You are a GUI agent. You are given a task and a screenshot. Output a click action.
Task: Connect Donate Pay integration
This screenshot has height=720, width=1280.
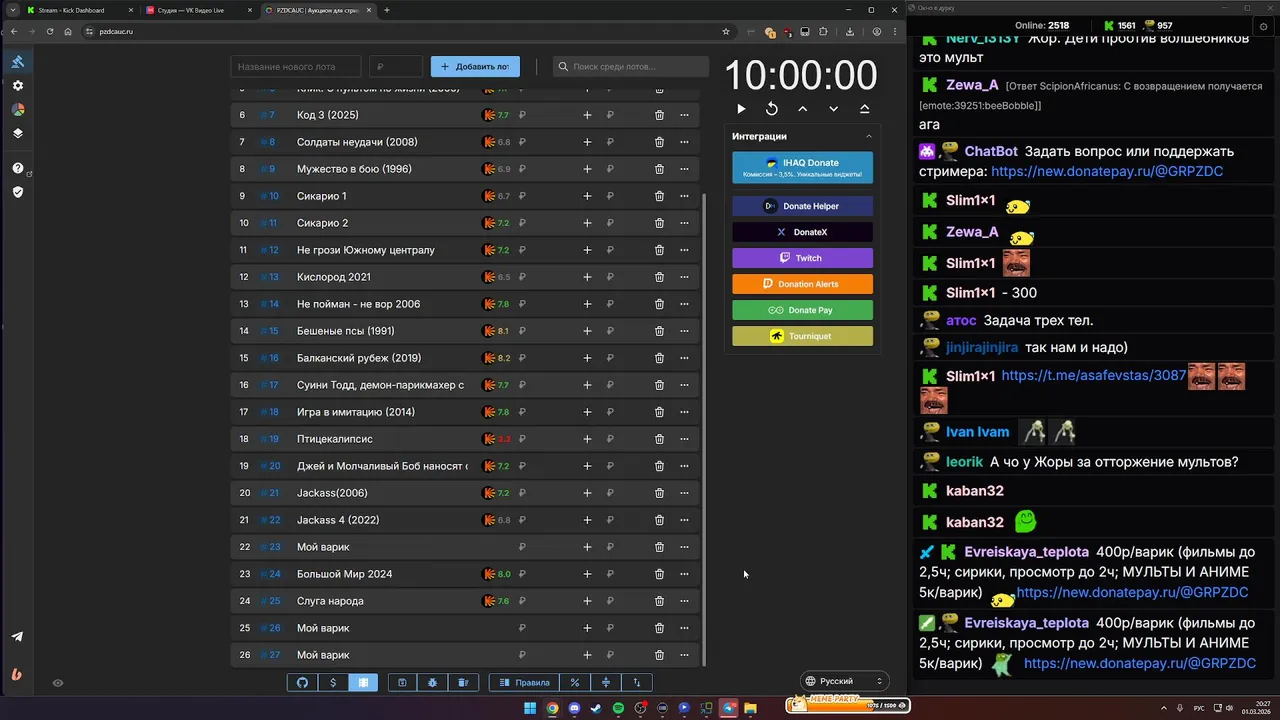coord(802,310)
